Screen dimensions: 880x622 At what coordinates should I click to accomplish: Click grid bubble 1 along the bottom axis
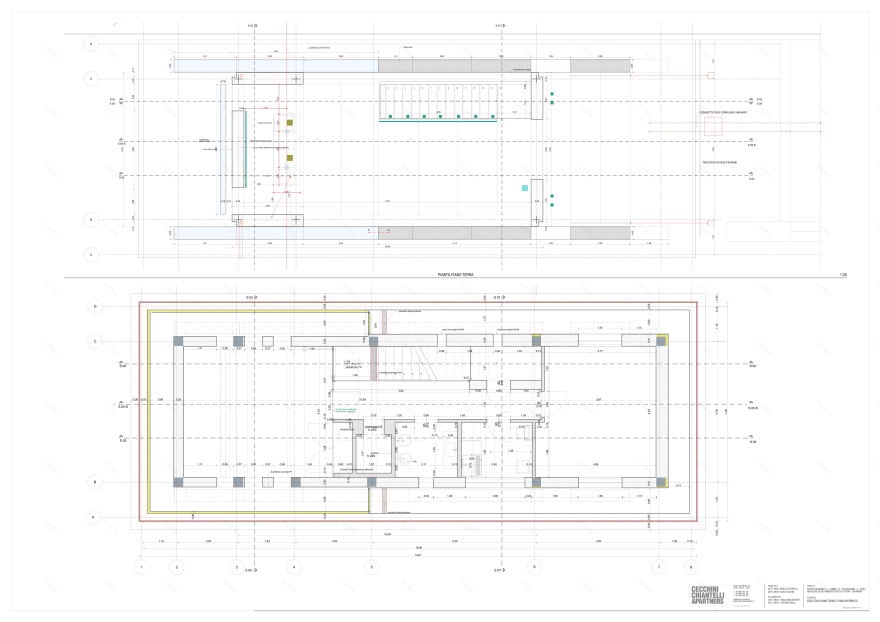pos(142,567)
